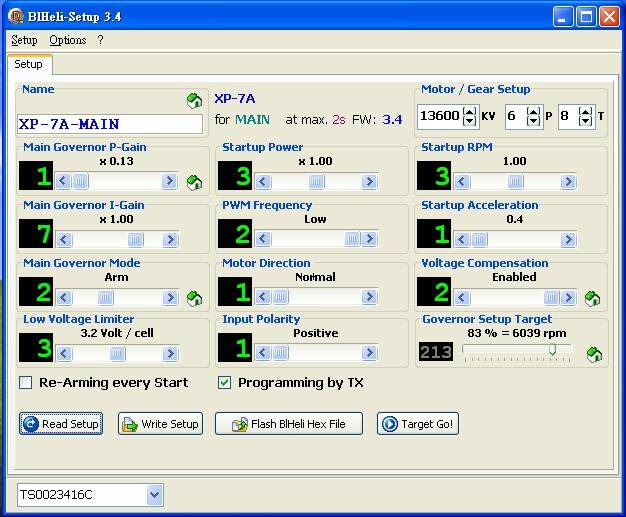The height and width of the screenshot is (517, 626).
Task: Minimize the BlHeli-Setup window
Action: coord(563,17)
